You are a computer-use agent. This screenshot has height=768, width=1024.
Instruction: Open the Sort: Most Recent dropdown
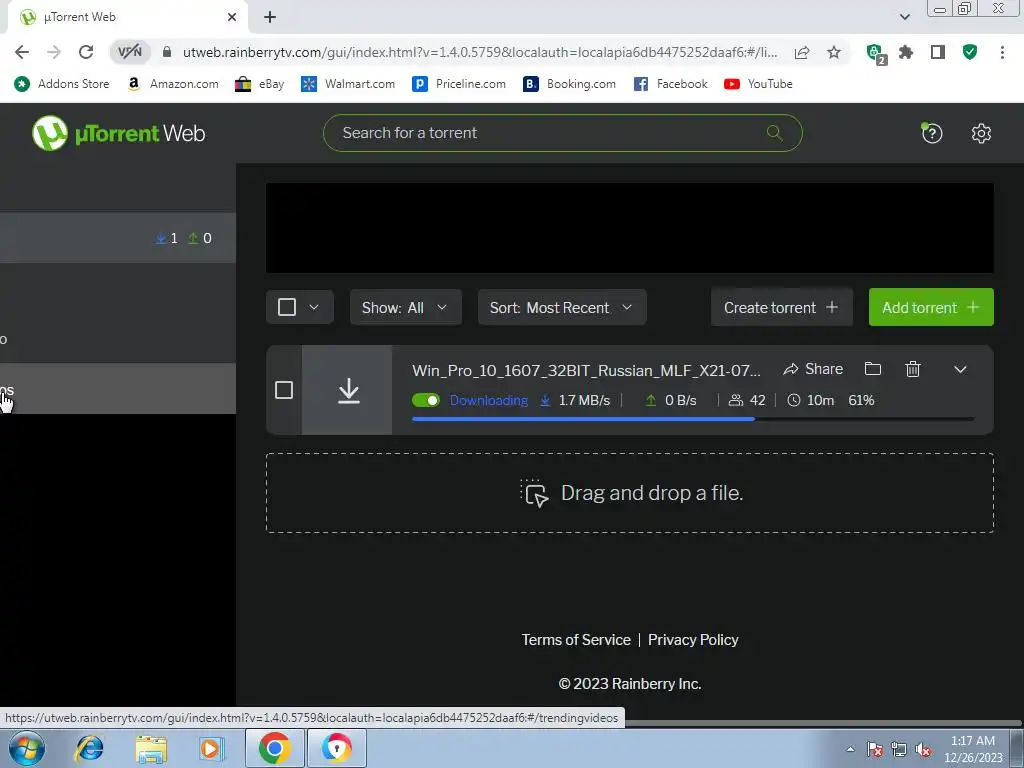point(562,307)
